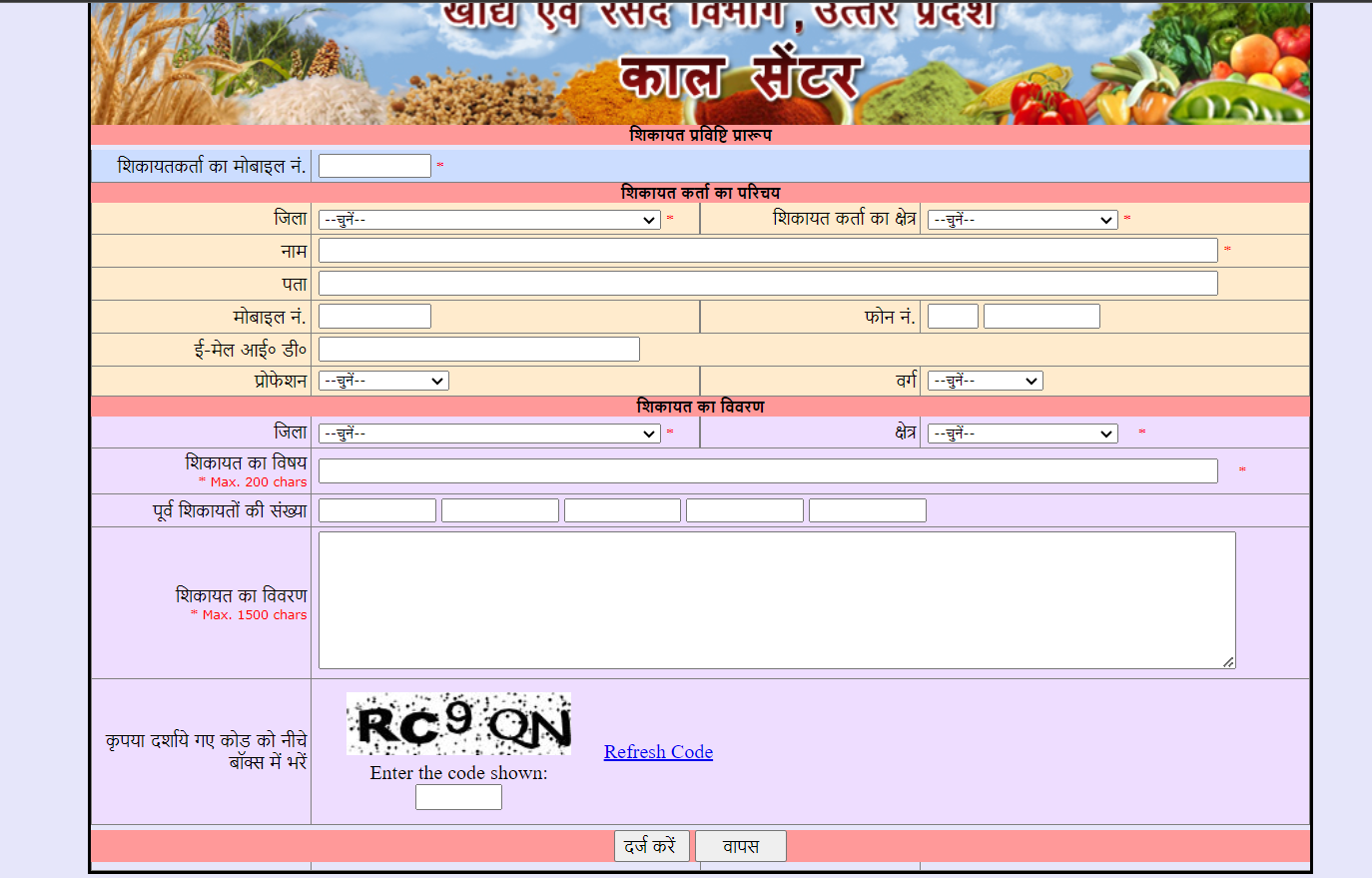Expand the क्षेत्र dropdown in complaint details section
This screenshot has width=1372, height=878.
tap(1021, 433)
